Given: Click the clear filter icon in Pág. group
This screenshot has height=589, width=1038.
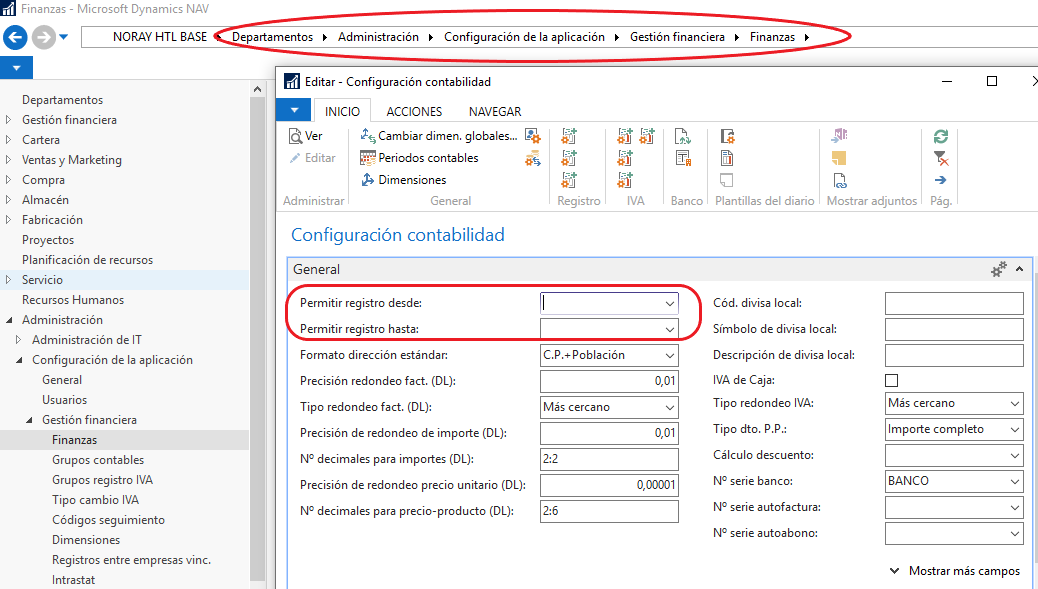Looking at the screenshot, I should 941,158.
